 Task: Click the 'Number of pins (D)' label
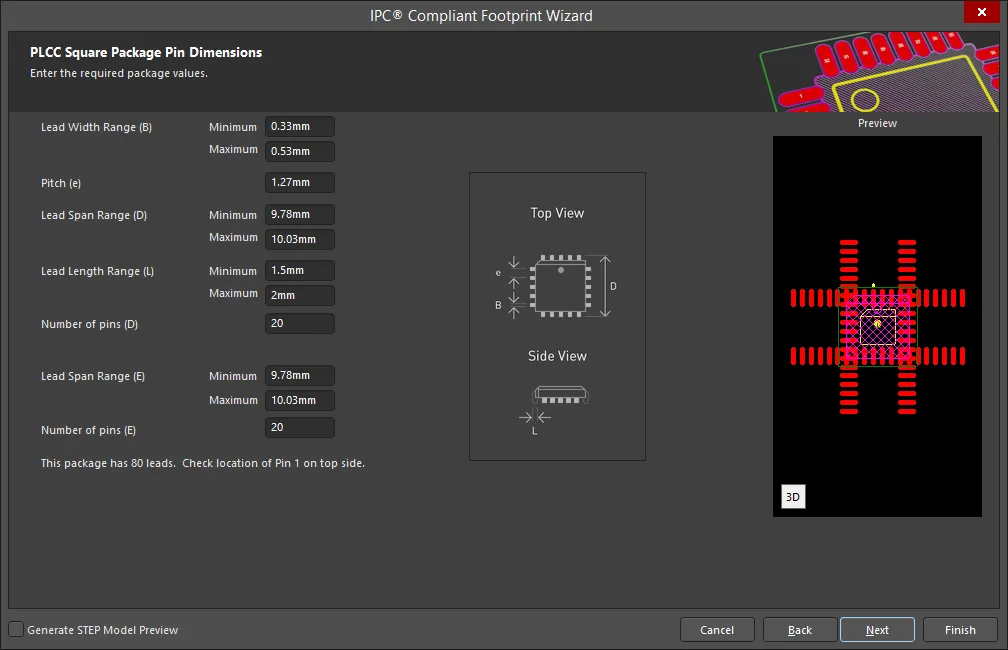[89, 324]
